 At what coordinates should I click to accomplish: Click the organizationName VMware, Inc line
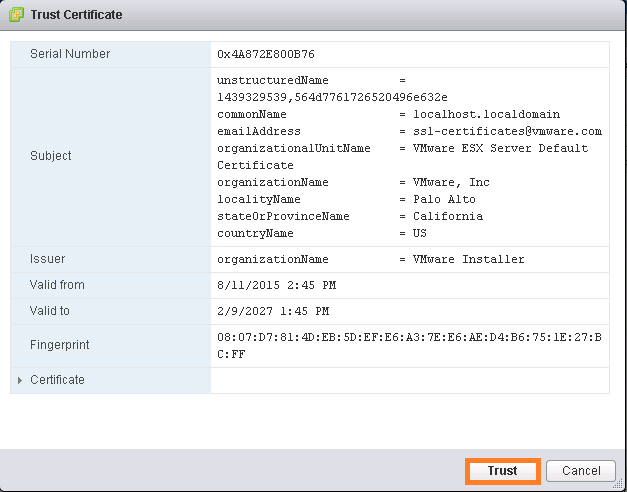[353, 182]
